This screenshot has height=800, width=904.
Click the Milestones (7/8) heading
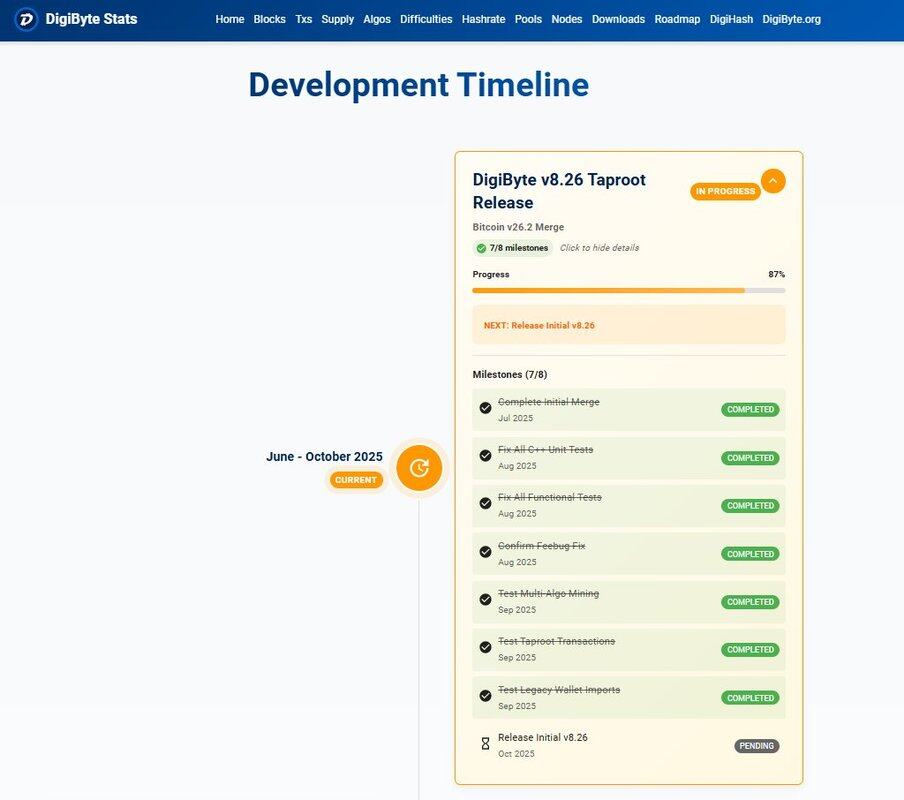click(x=510, y=375)
